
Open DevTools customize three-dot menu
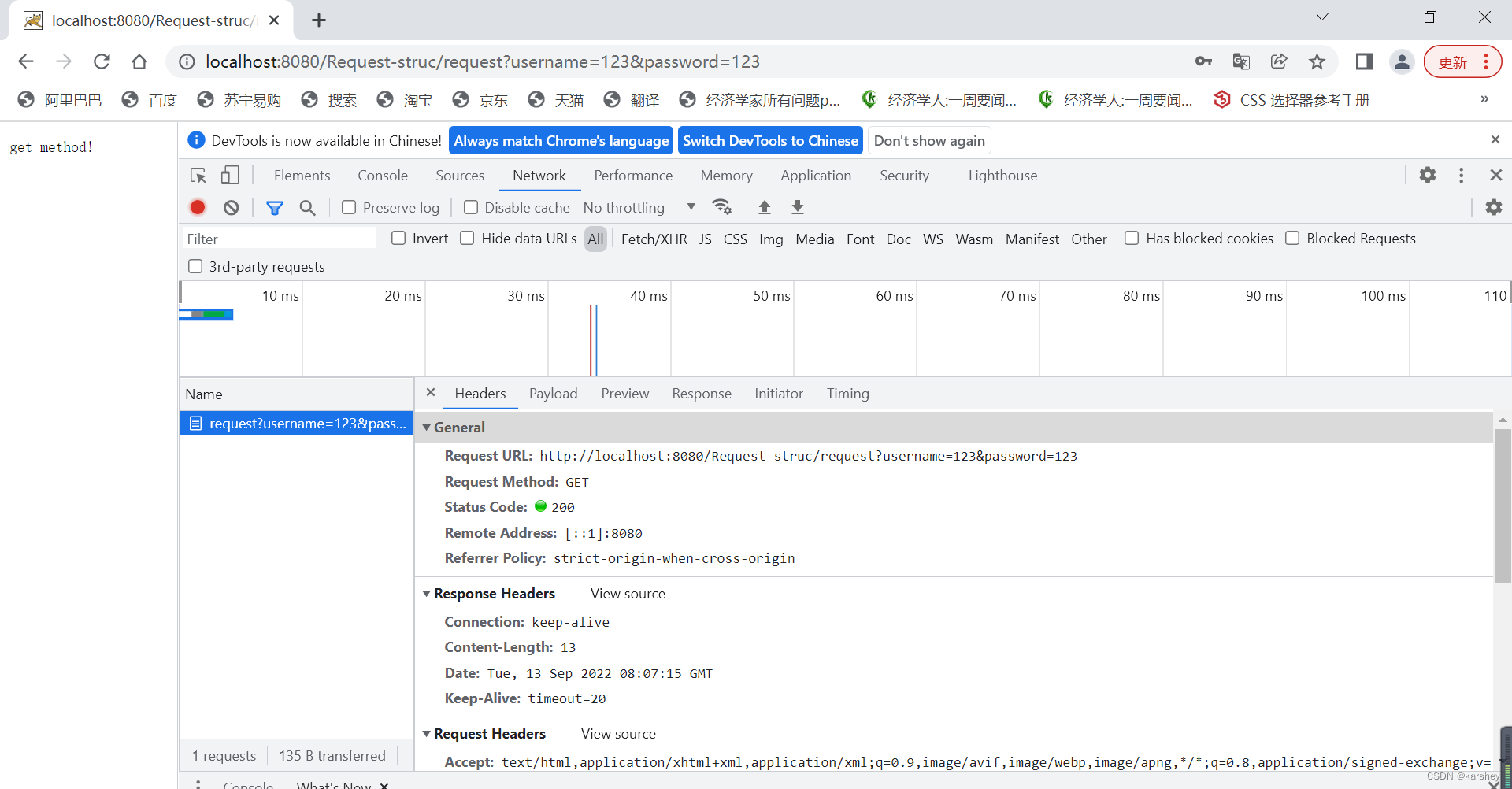1461,175
